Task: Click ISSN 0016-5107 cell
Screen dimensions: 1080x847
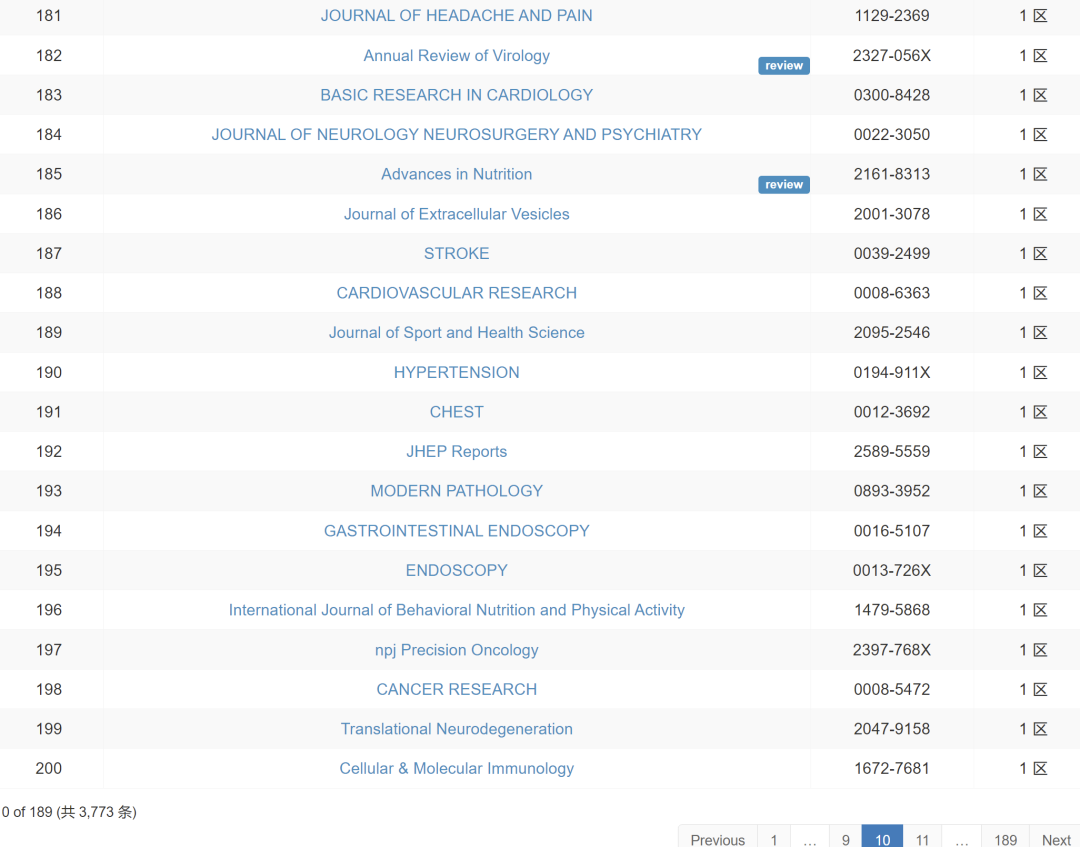Action: click(x=891, y=531)
